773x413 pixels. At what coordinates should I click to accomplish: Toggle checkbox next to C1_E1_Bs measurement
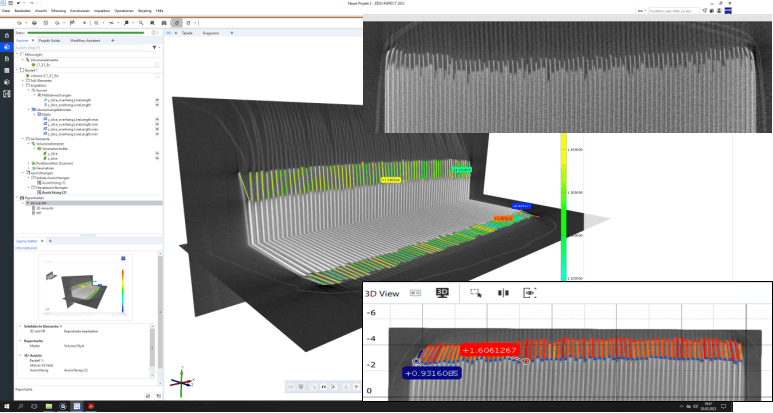(x=158, y=65)
